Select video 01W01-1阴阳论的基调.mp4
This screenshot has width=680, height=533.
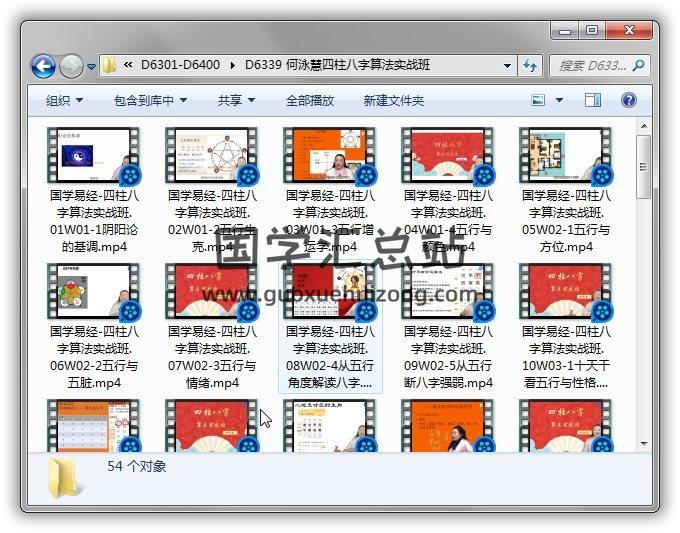point(93,190)
